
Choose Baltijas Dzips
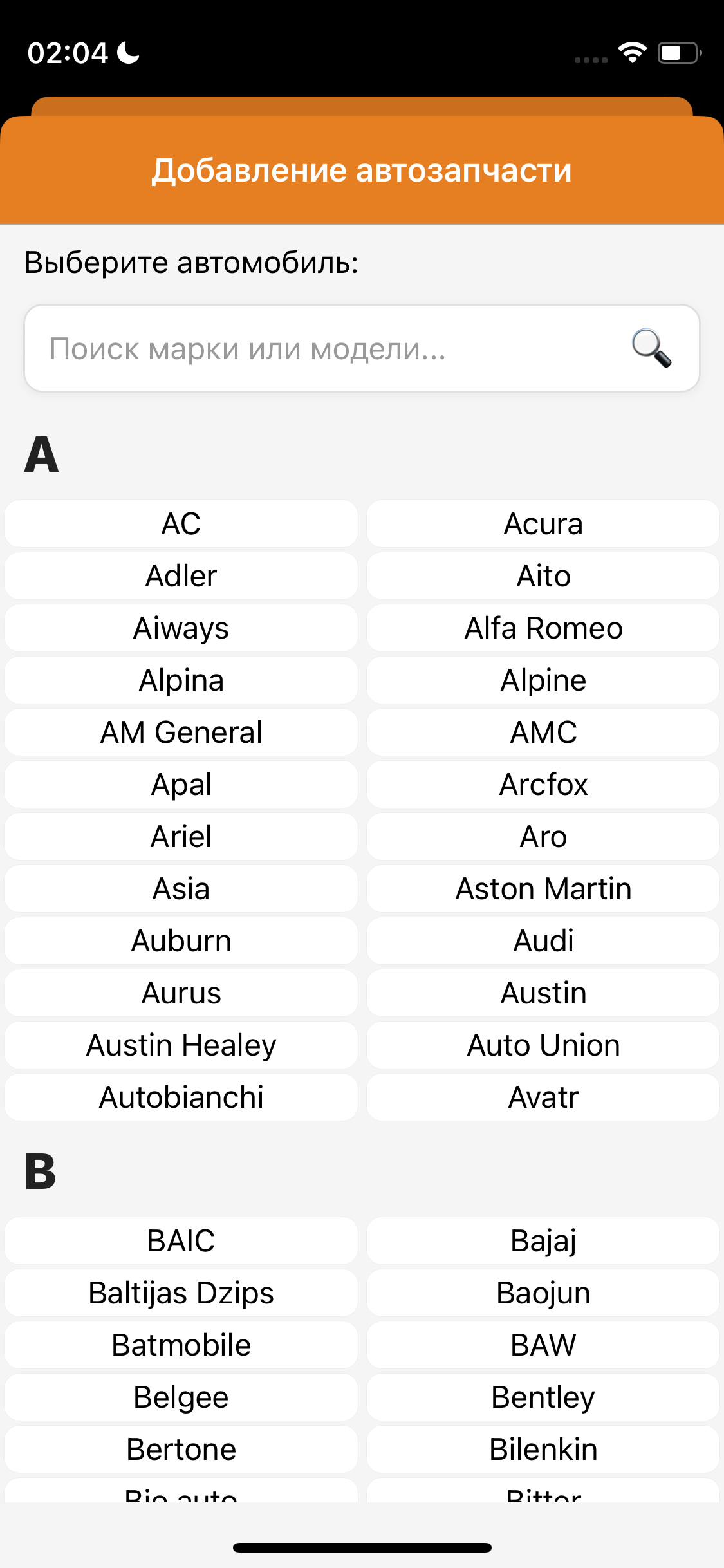click(x=181, y=1293)
